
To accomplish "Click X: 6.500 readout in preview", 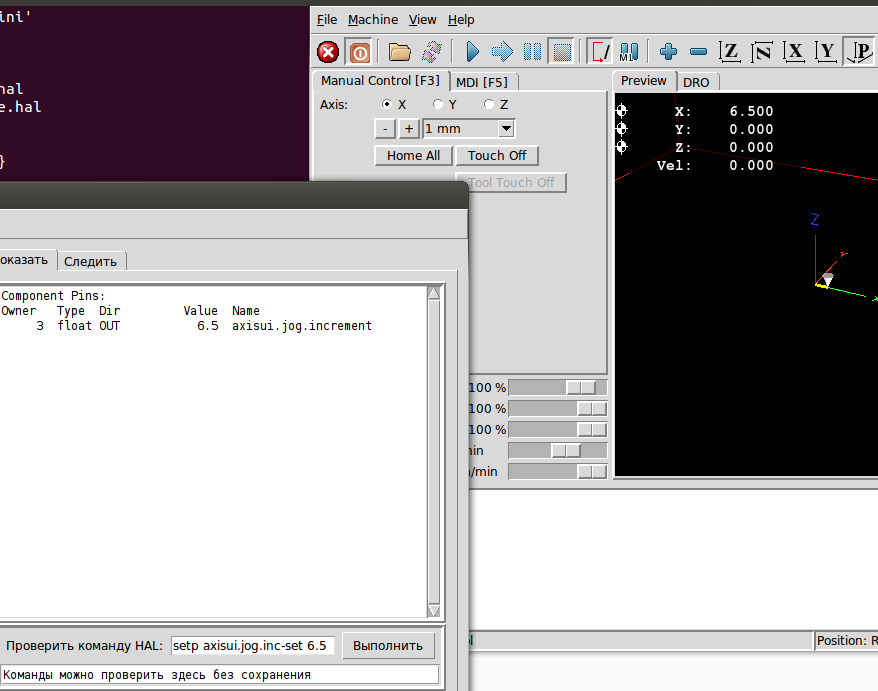I will click(724, 111).
